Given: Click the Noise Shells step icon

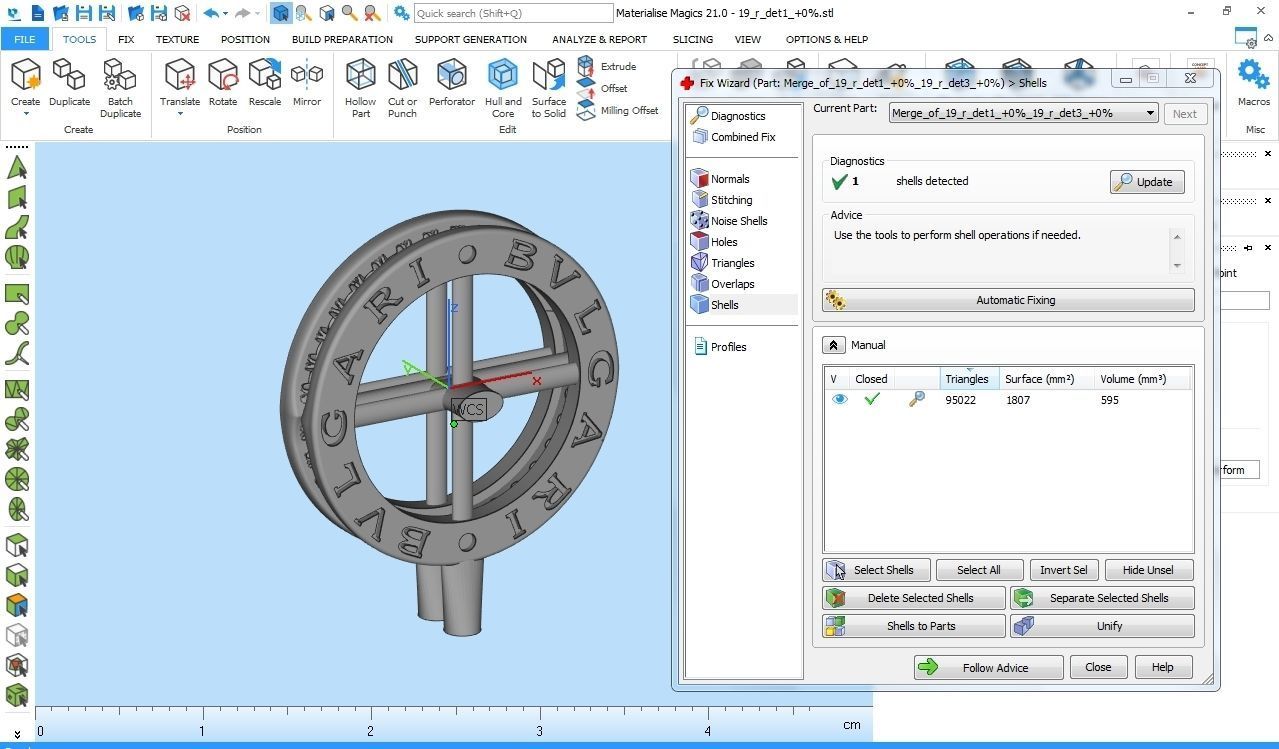Looking at the screenshot, I should tap(700, 221).
